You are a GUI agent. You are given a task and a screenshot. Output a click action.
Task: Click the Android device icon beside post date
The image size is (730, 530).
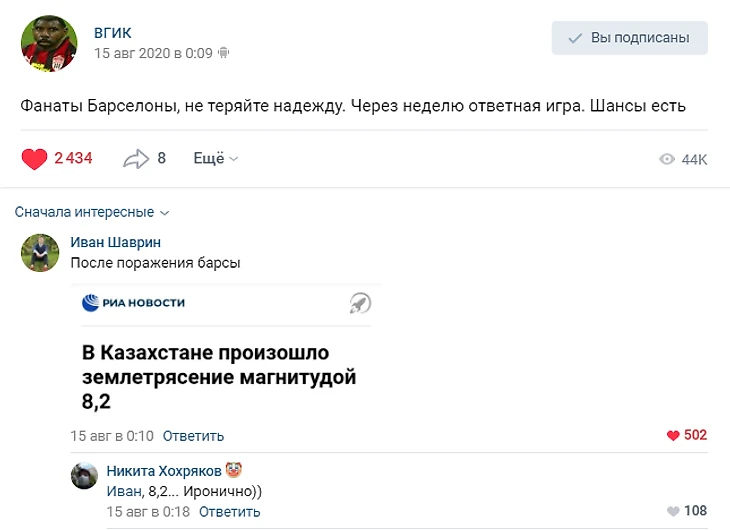point(224,53)
